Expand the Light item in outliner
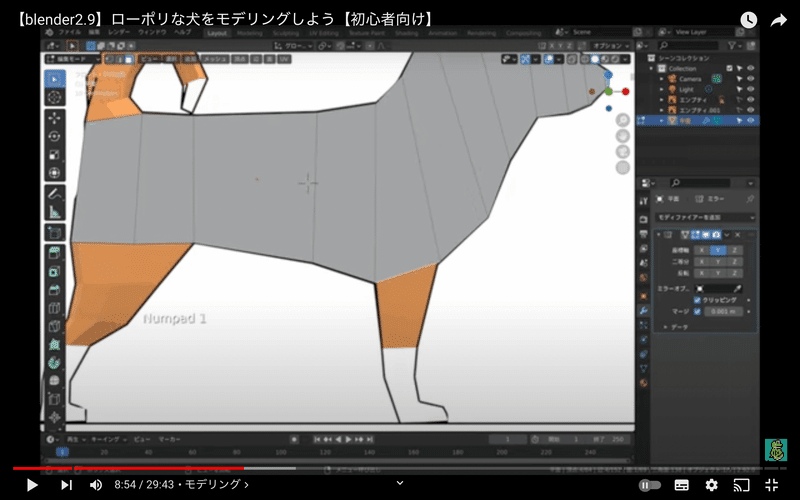The image size is (800, 500). pyautogui.click(x=662, y=89)
